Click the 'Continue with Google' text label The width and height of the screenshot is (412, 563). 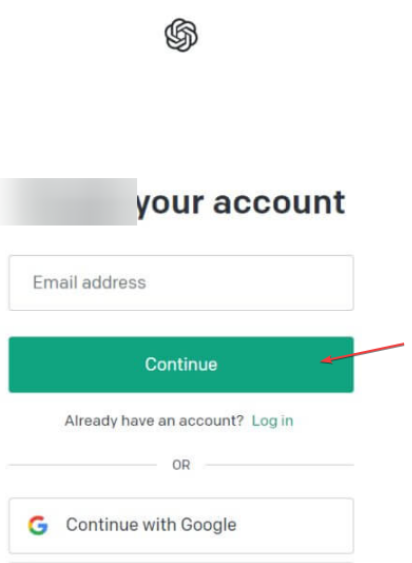(151, 525)
